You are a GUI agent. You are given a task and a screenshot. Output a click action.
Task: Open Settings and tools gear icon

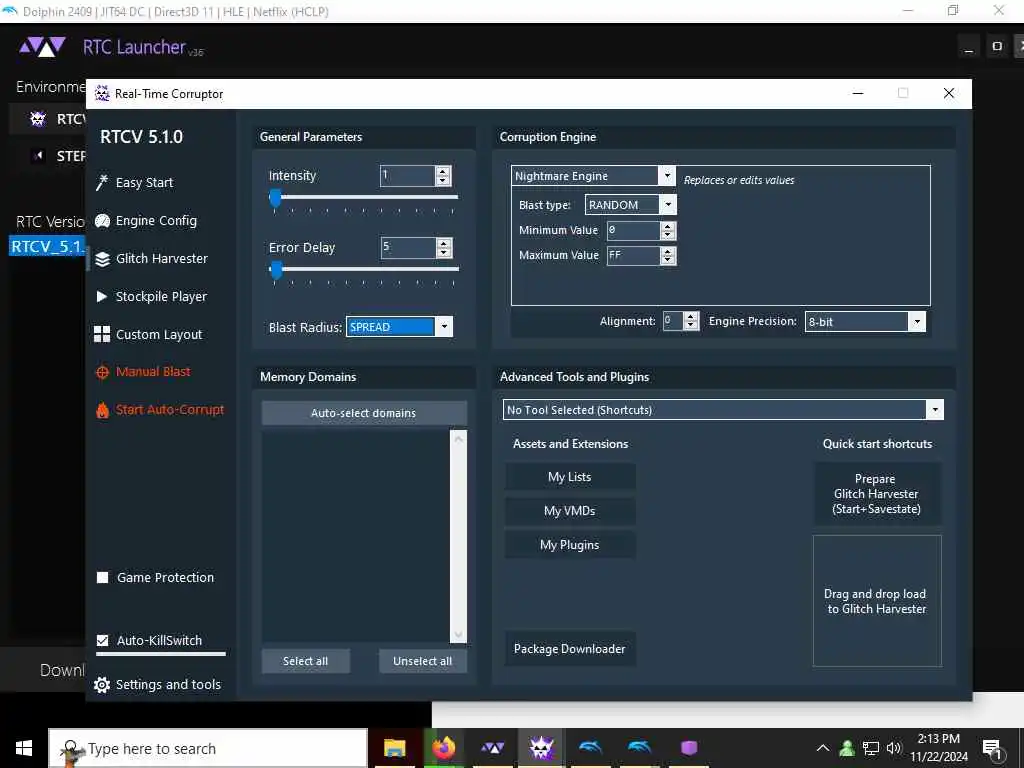click(x=102, y=684)
